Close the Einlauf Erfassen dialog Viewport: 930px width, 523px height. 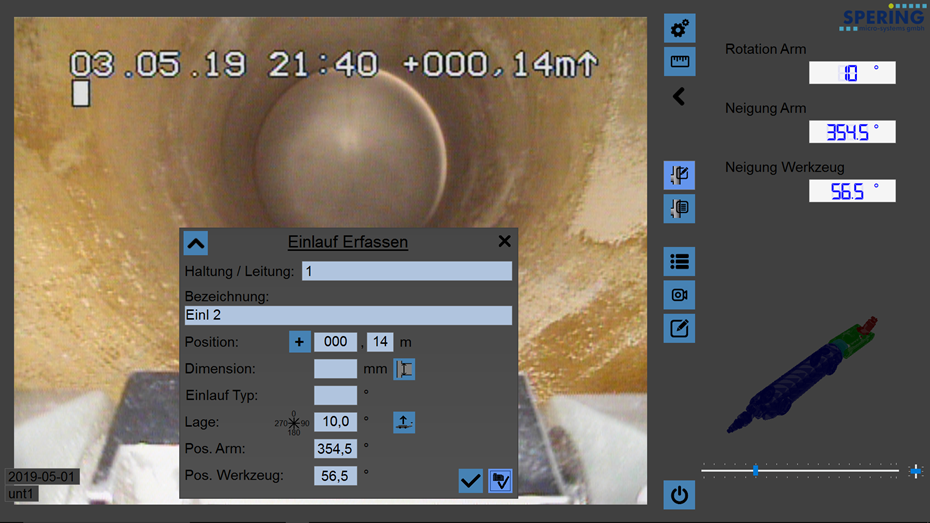tap(504, 241)
